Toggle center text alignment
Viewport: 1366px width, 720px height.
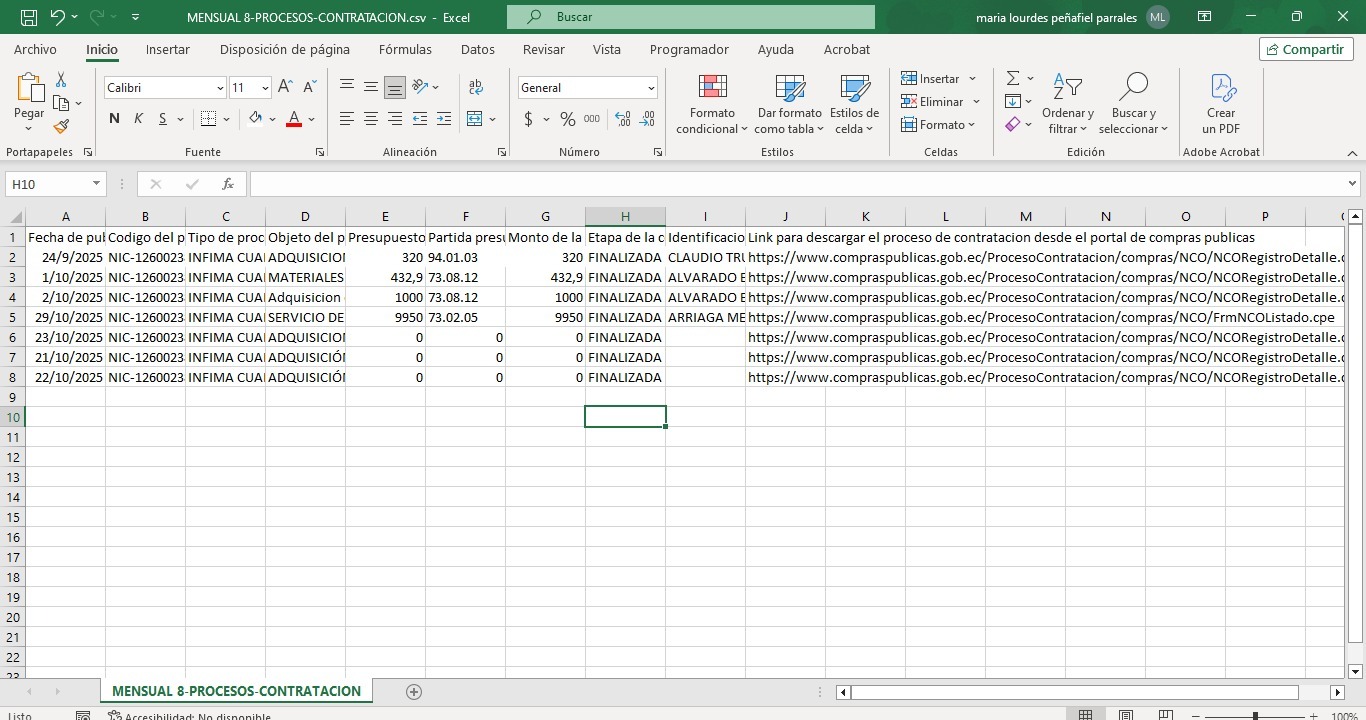point(371,119)
